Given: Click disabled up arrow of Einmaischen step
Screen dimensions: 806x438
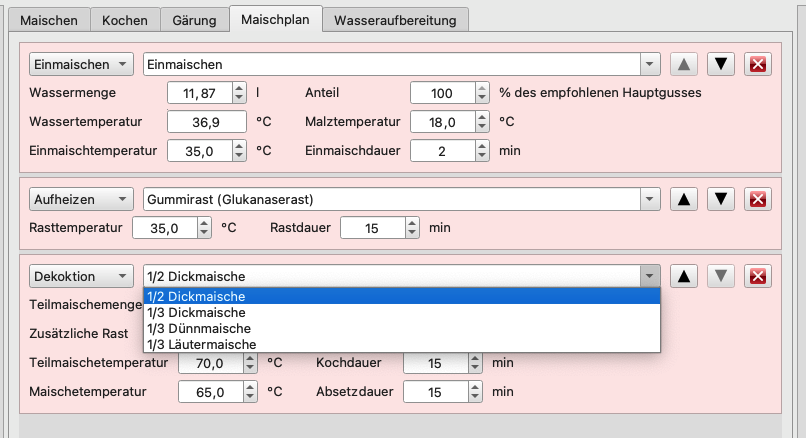Looking at the screenshot, I should (684, 64).
